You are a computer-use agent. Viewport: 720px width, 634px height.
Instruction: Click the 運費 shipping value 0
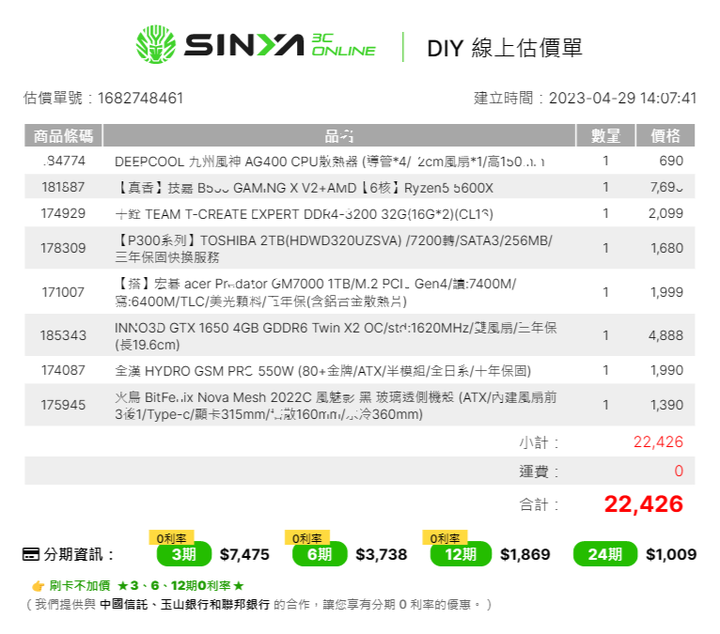679,471
